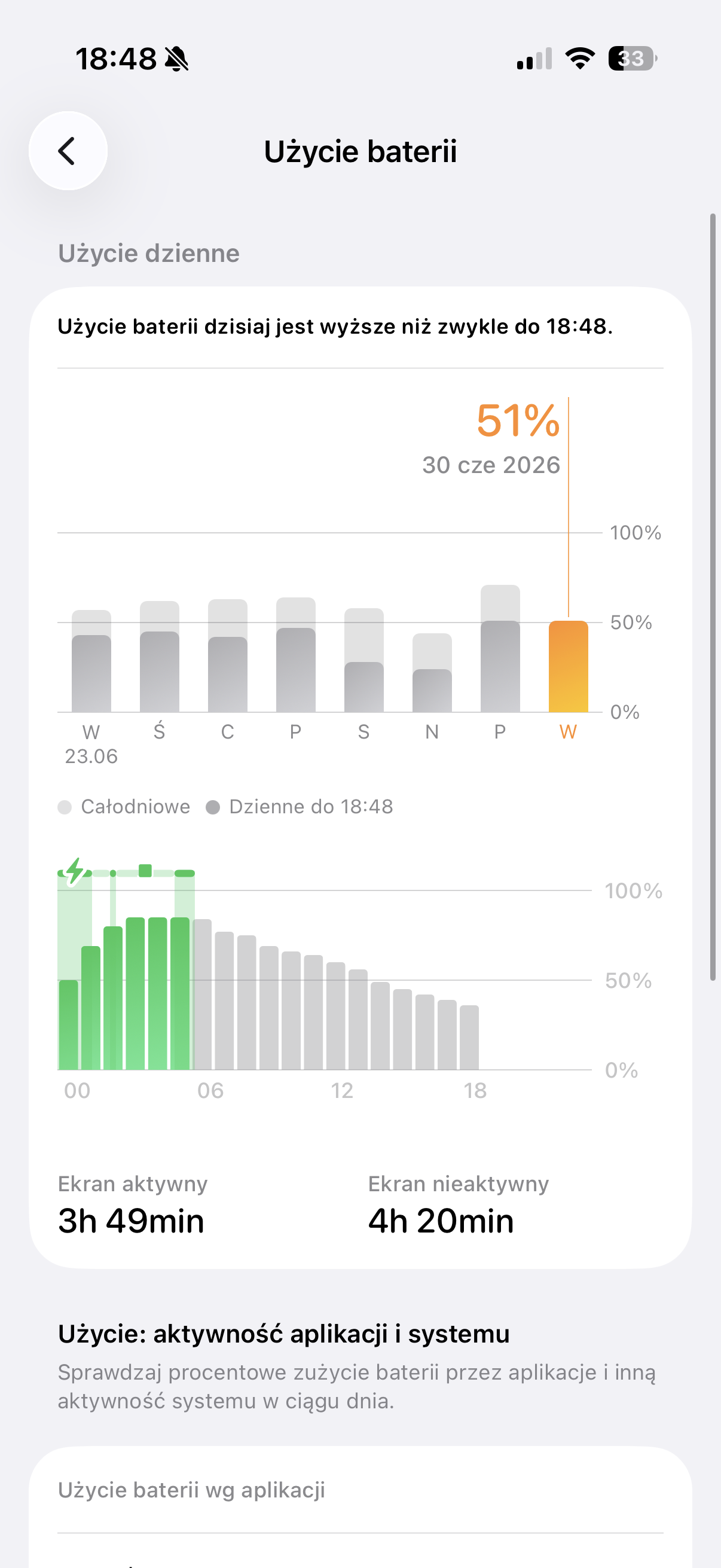The width and height of the screenshot is (721, 1568).
Task: Tap the silent mode bell icon
Action: click(177, 59)
